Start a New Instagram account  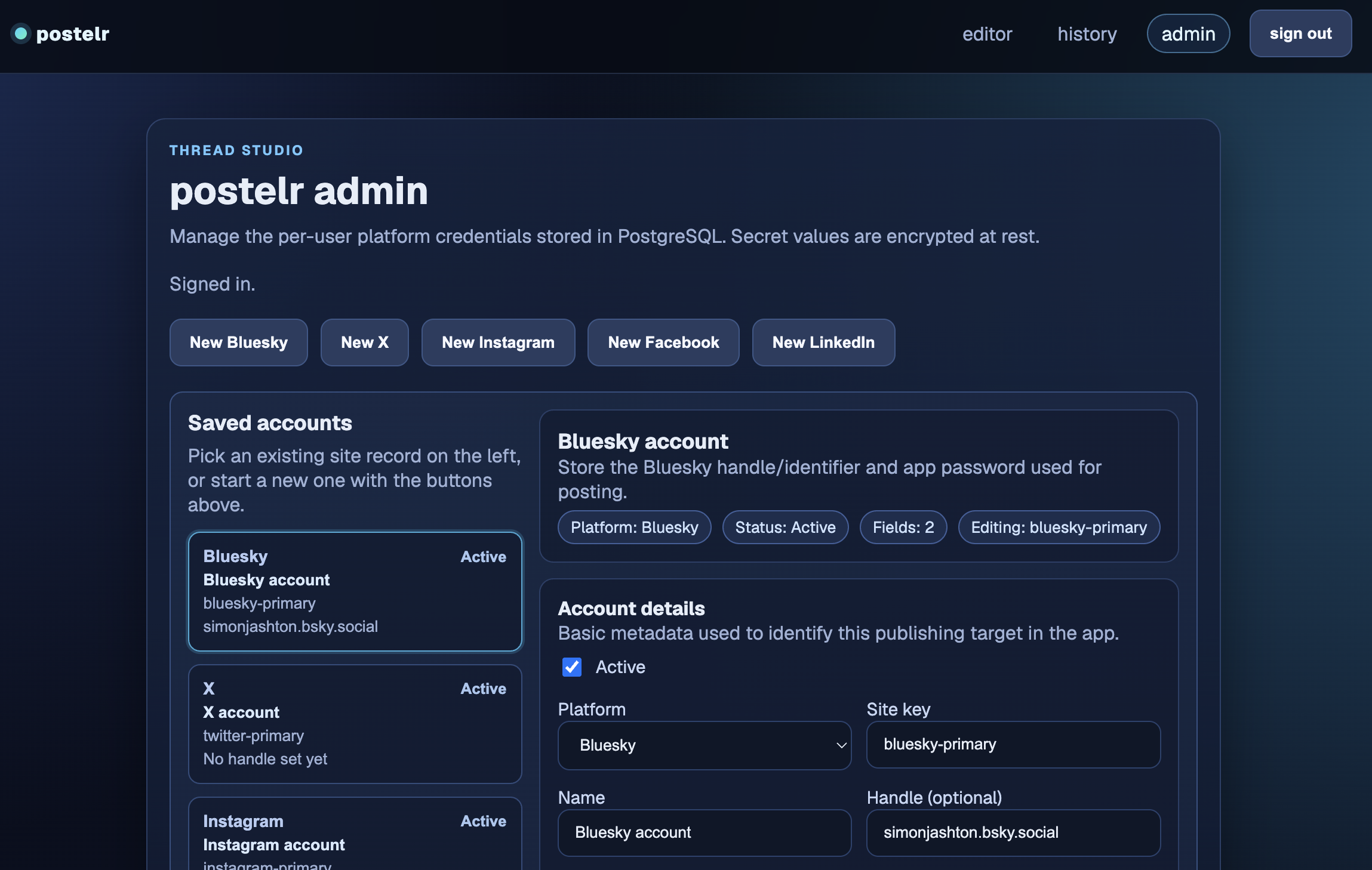click(498, 343)
